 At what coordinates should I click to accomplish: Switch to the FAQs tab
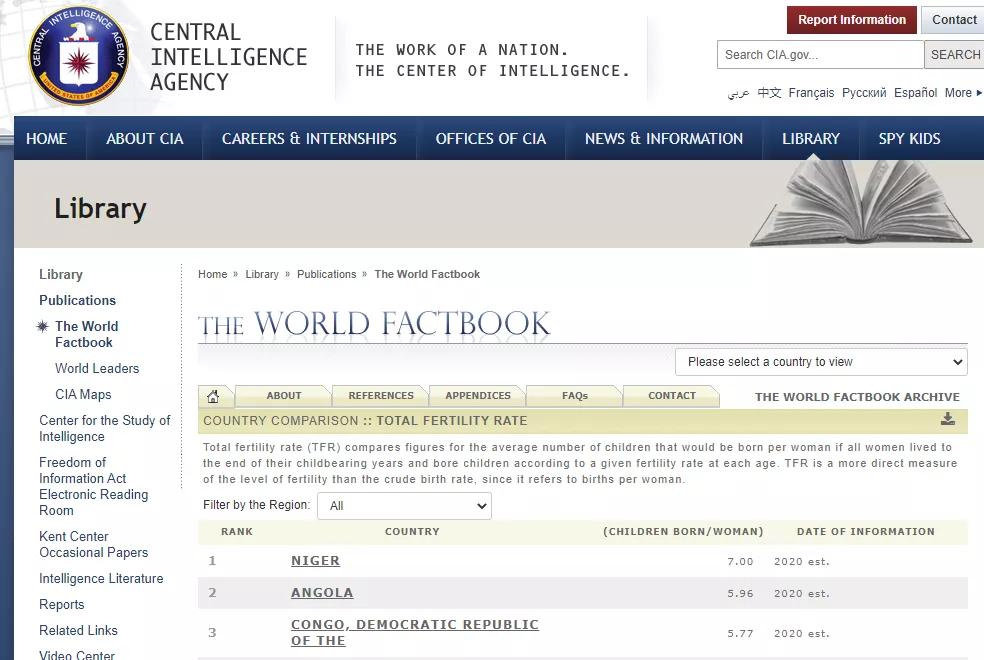575,396
